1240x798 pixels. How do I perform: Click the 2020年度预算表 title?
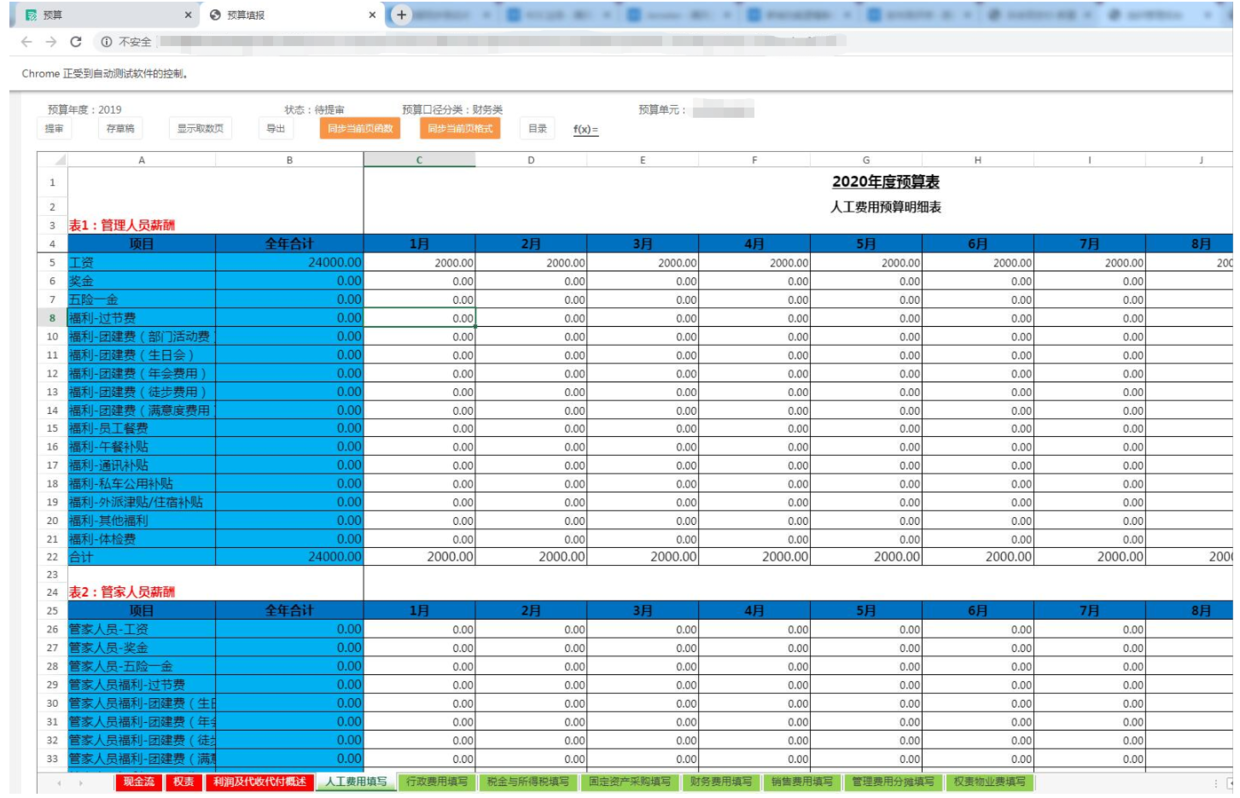coord(885,182)
